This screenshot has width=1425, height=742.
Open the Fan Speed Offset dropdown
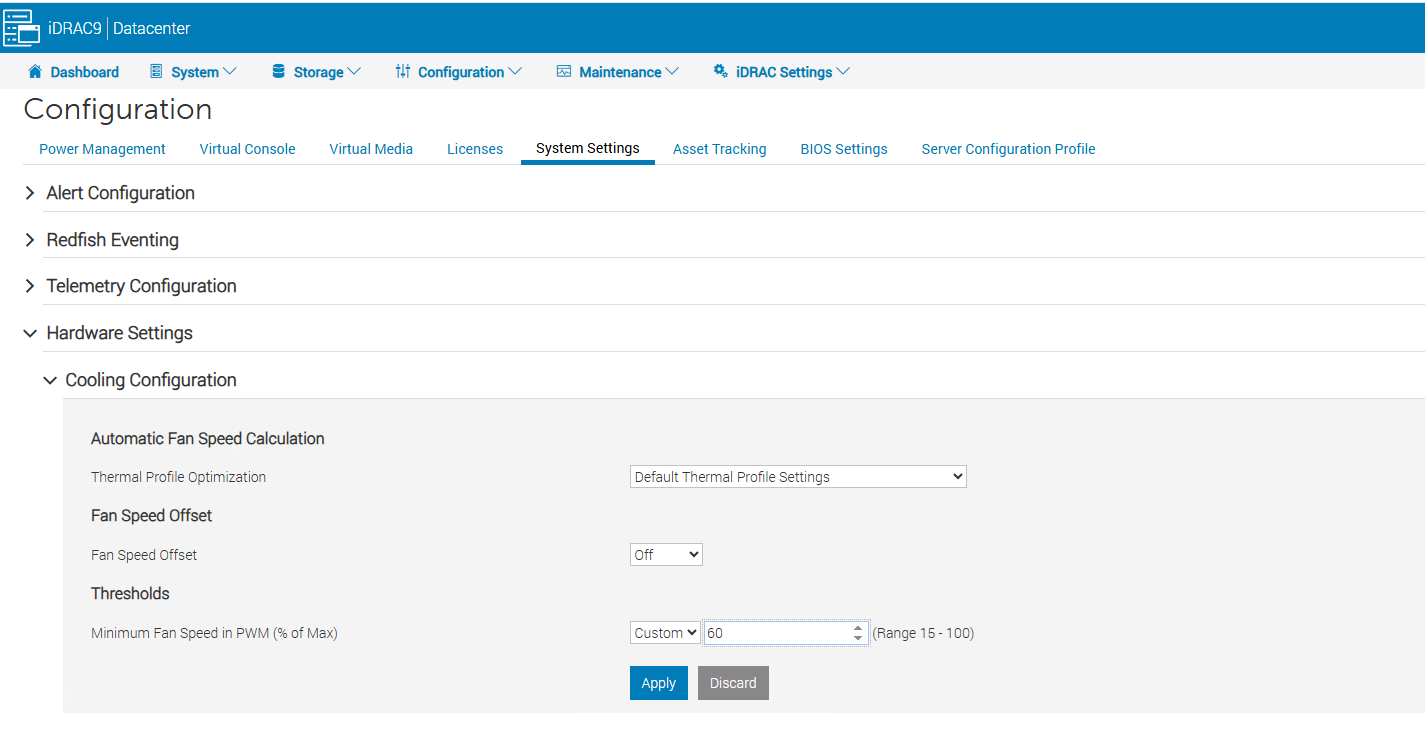666,555
